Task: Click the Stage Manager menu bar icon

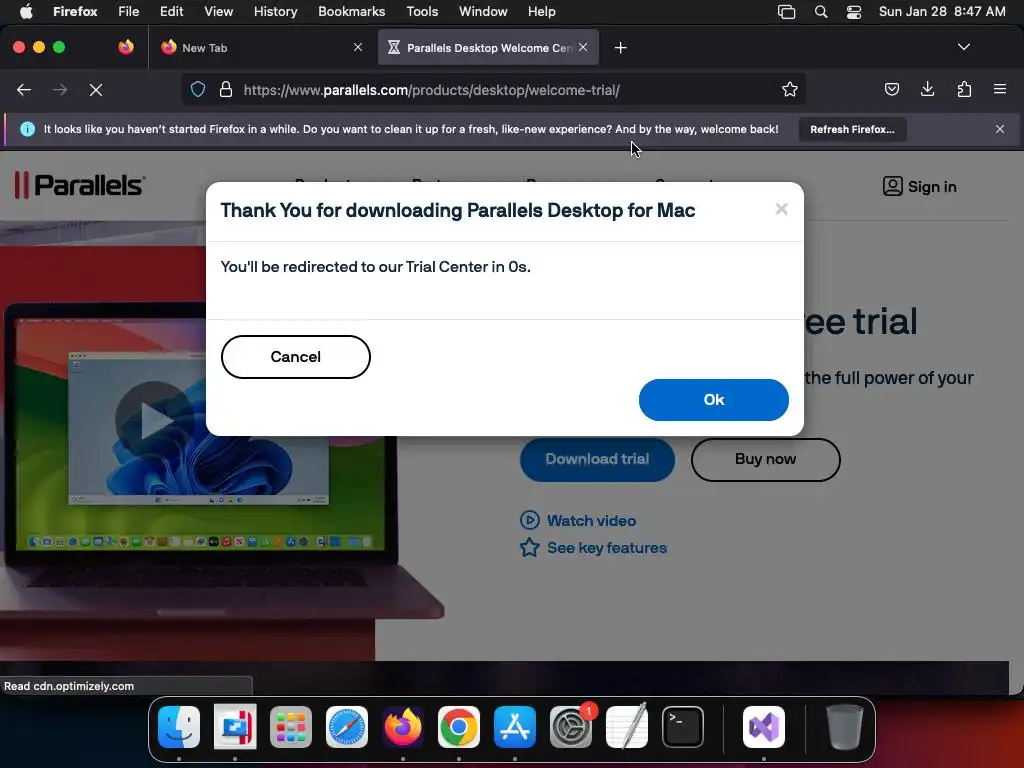Action: point(786,12)
